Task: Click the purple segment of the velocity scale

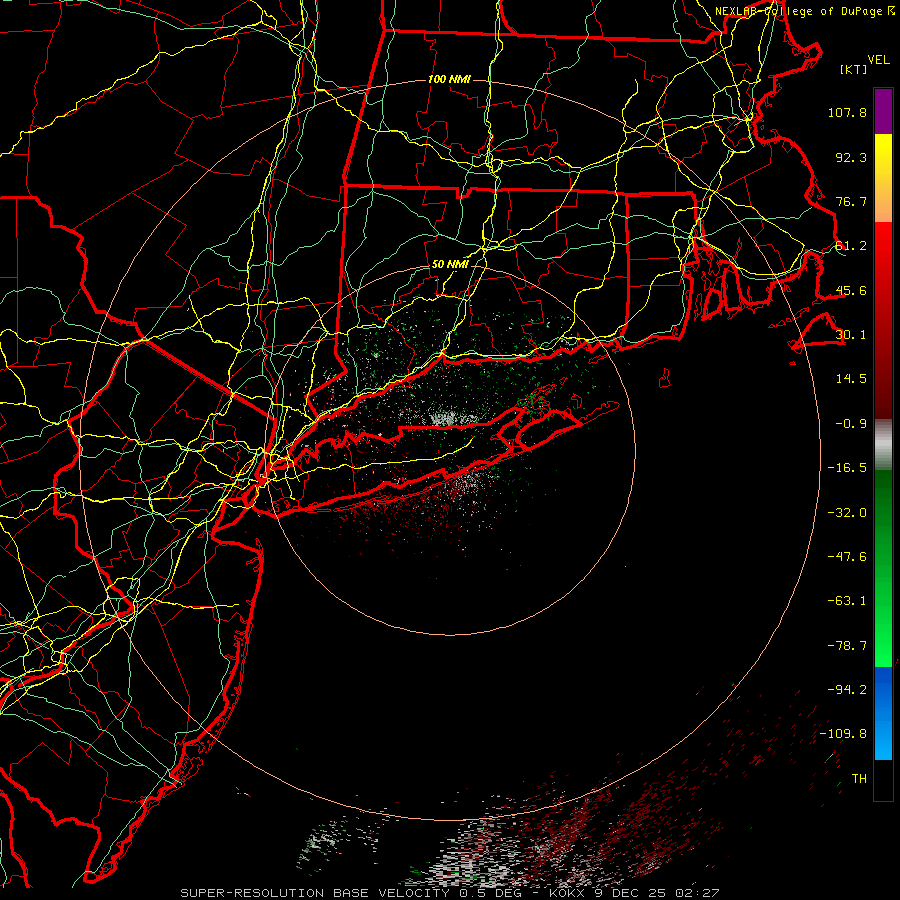Action: click(883, 112)
